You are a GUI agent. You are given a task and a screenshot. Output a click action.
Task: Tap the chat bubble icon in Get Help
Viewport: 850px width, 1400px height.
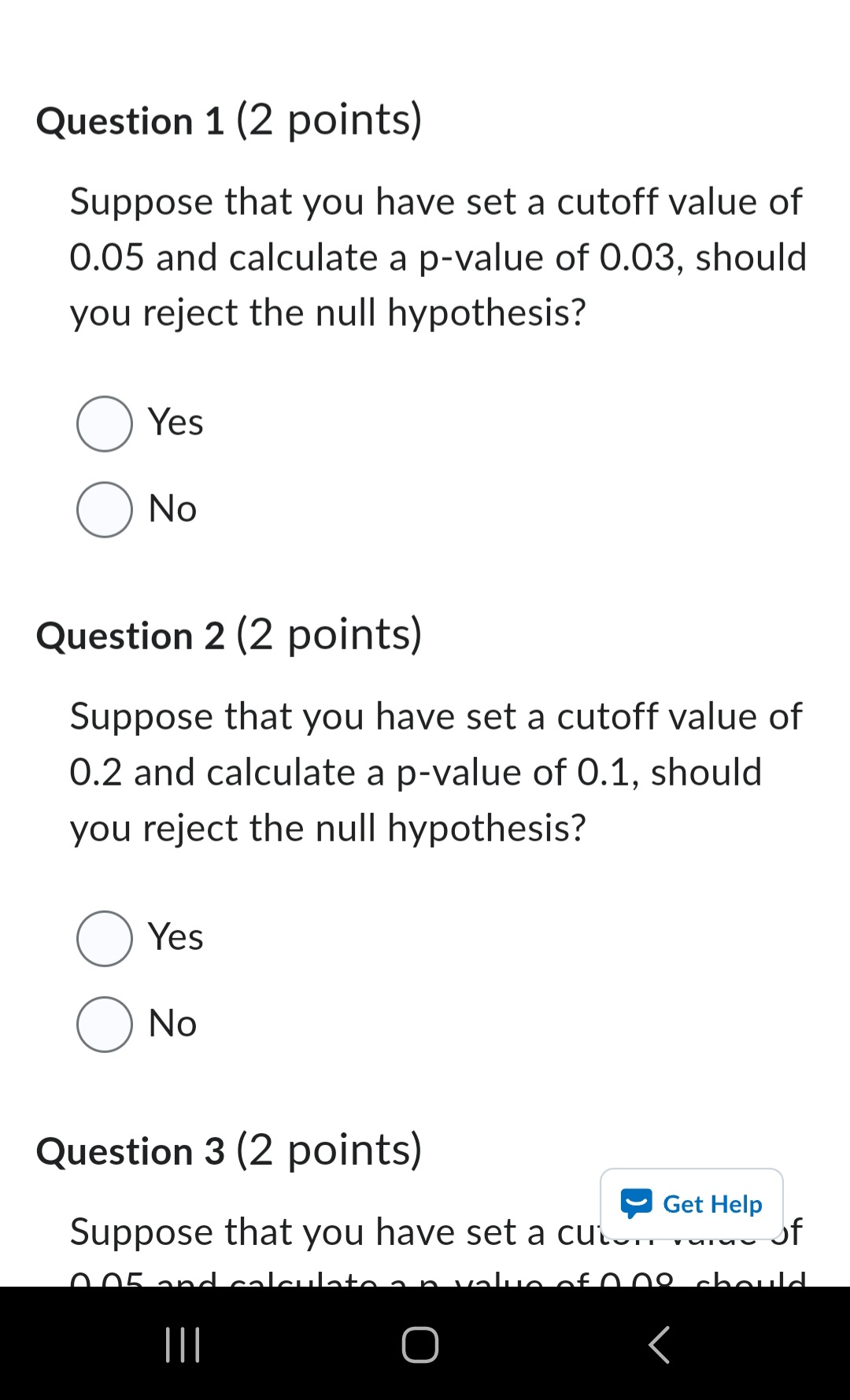636,1203
